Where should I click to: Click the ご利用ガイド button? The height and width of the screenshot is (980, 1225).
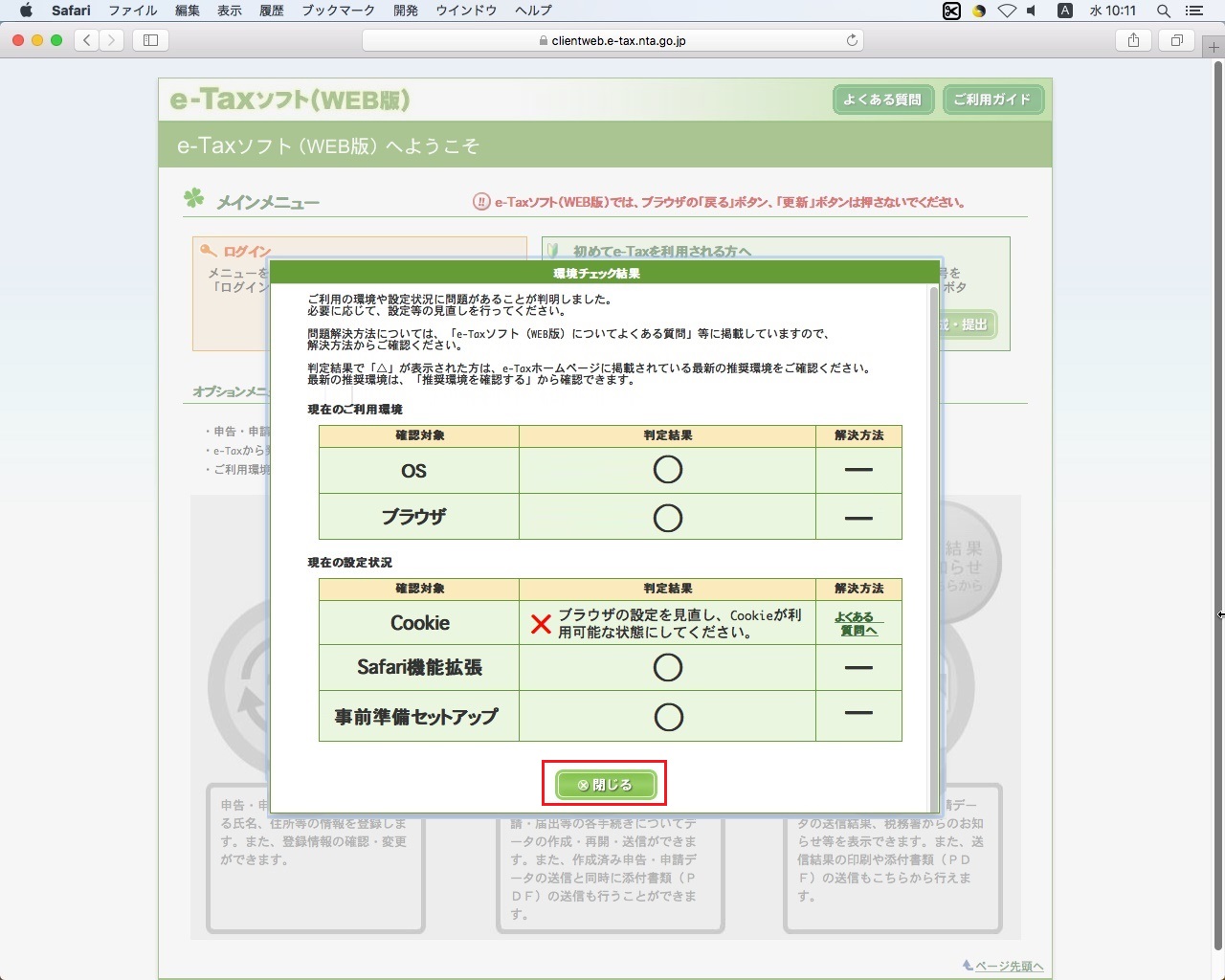pos(993,100)
